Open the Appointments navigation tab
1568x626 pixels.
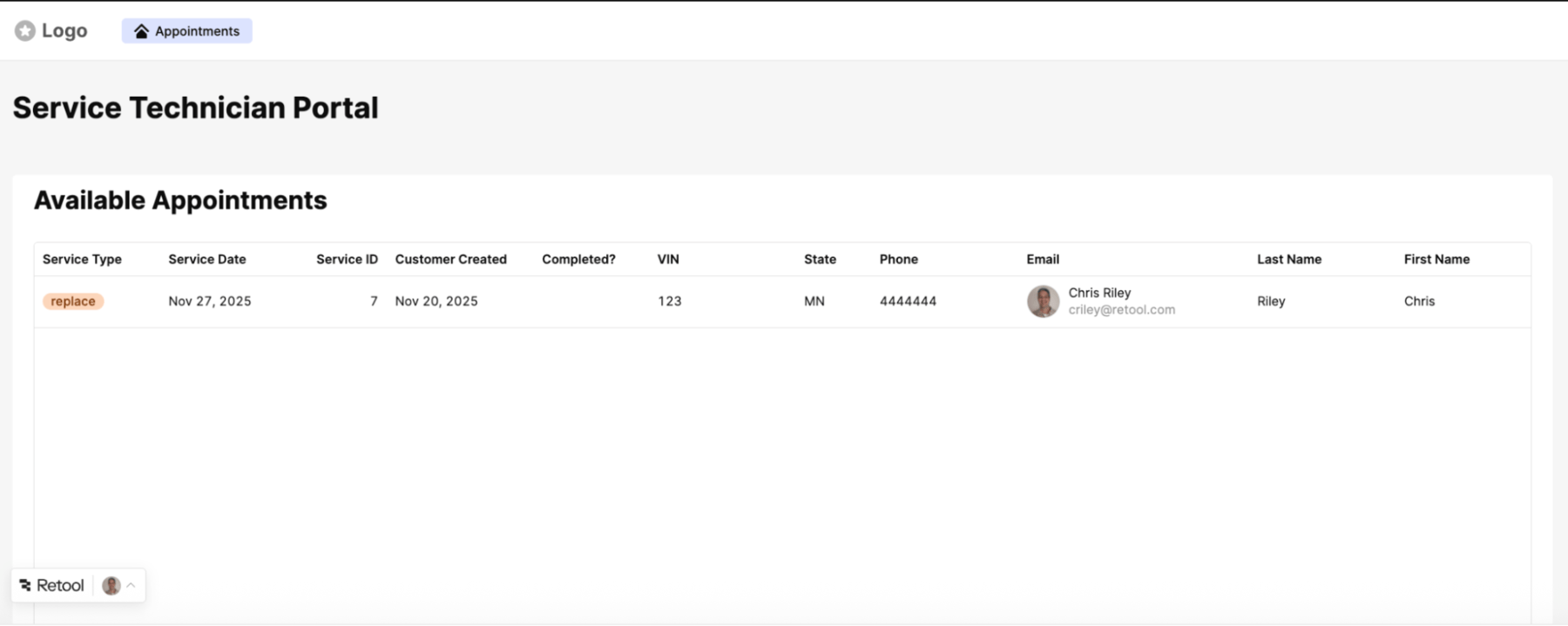(x=187, y=31)
